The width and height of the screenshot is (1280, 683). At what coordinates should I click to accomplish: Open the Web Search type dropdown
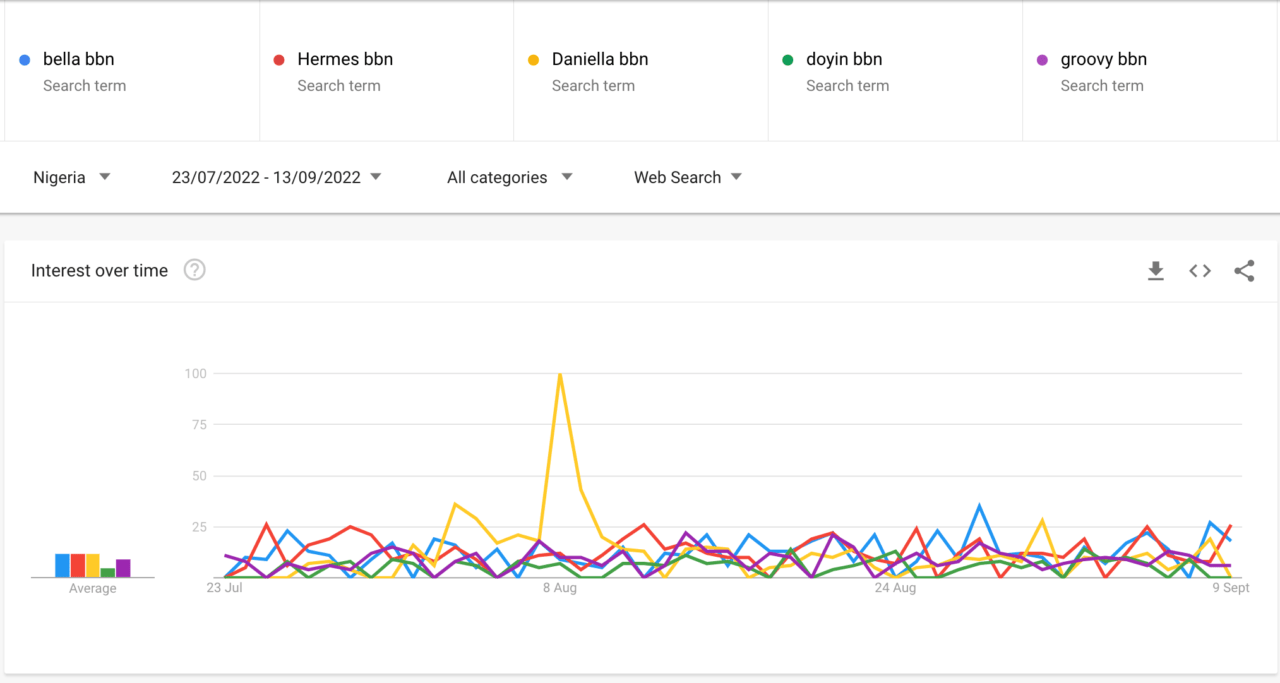coord(687,177)
